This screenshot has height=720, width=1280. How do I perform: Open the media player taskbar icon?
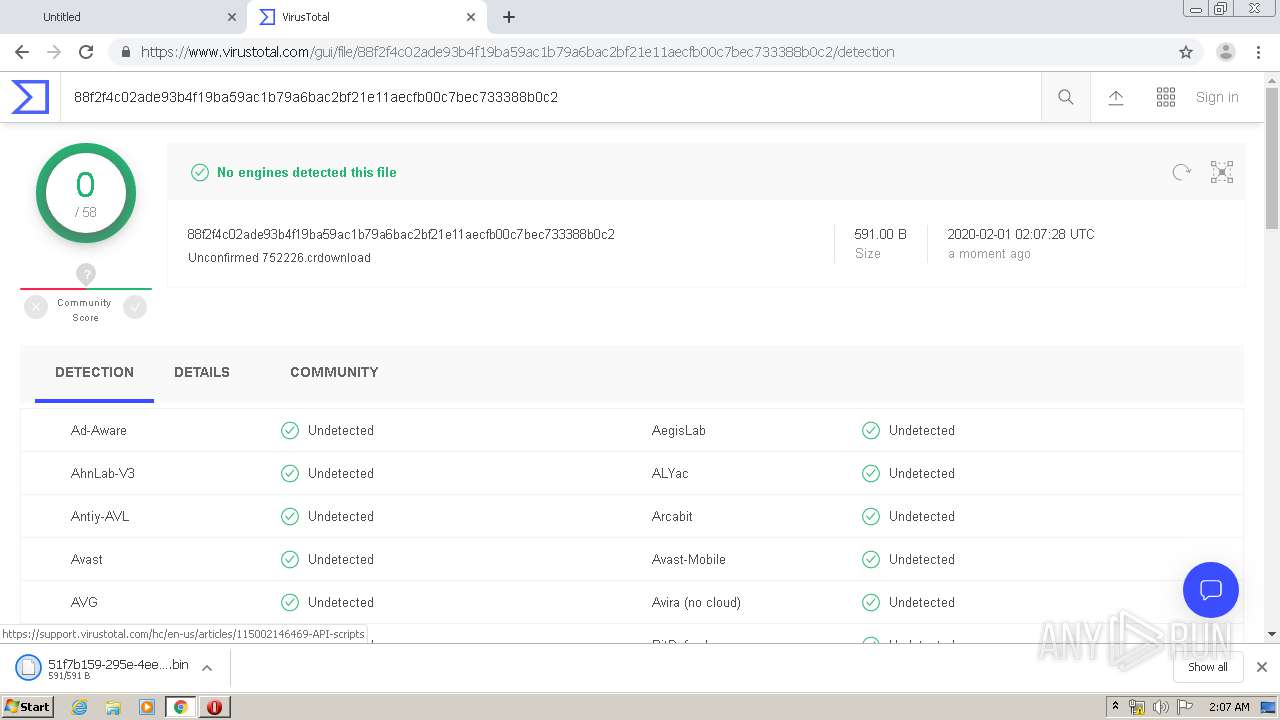click(147, 707)
